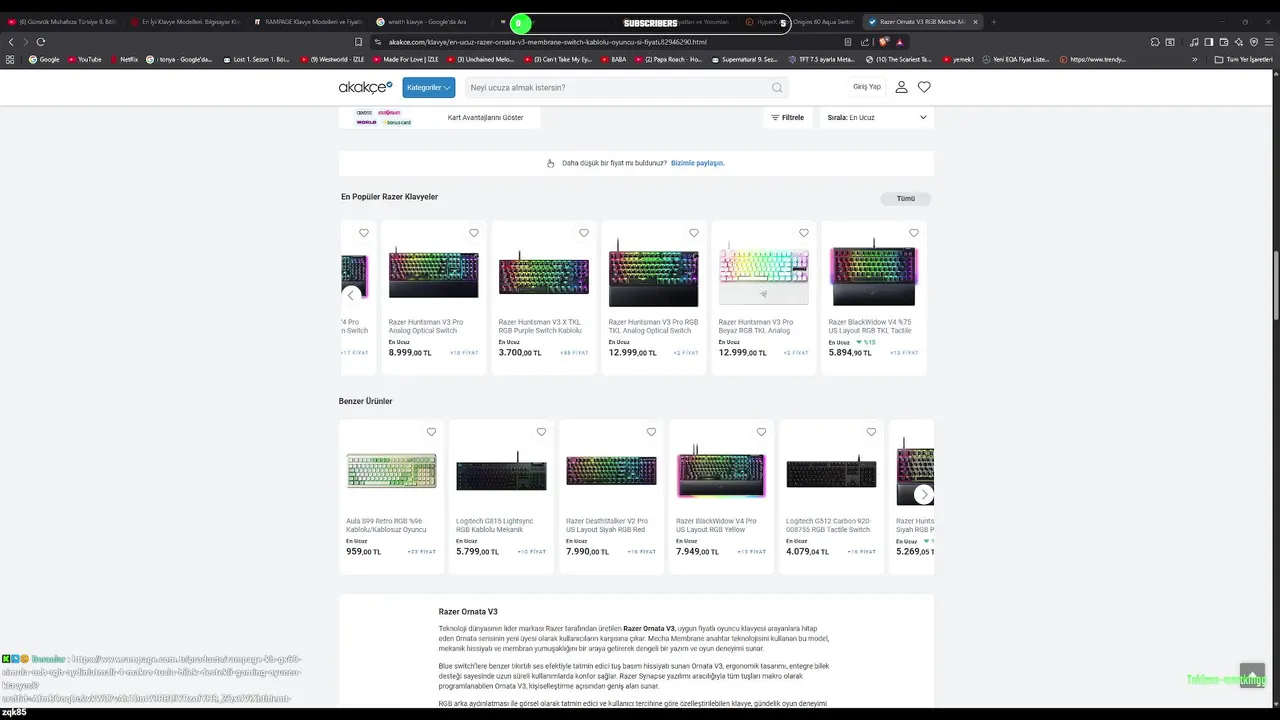1280x720 pixels.
Task: Click '+13 FİYAT' on BlackWidow V4 %75 card
Action: tap(904, 353)
